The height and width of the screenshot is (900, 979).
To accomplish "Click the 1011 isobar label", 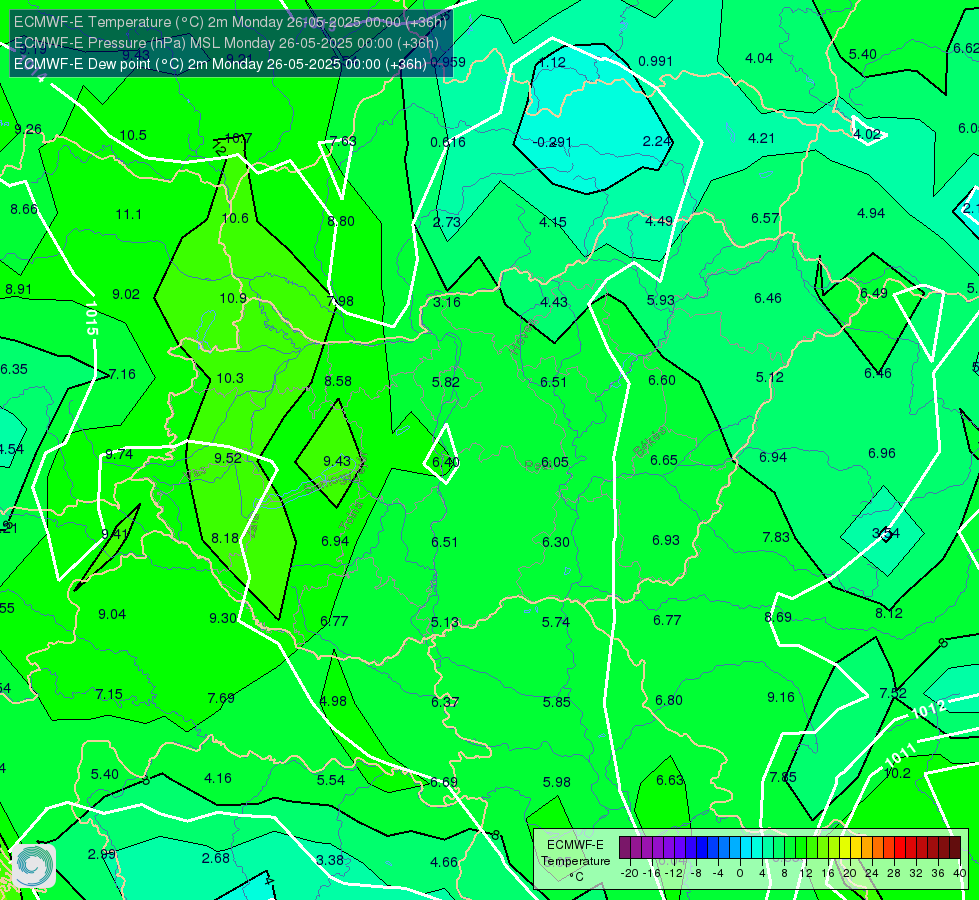I will tap(900, 754).
